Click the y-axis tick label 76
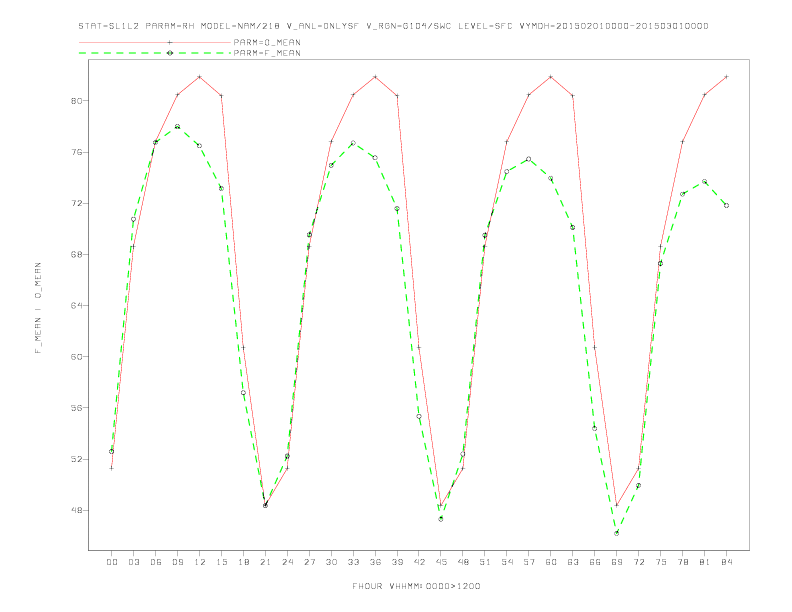792x612 pixels. click(x=76, y=152)
